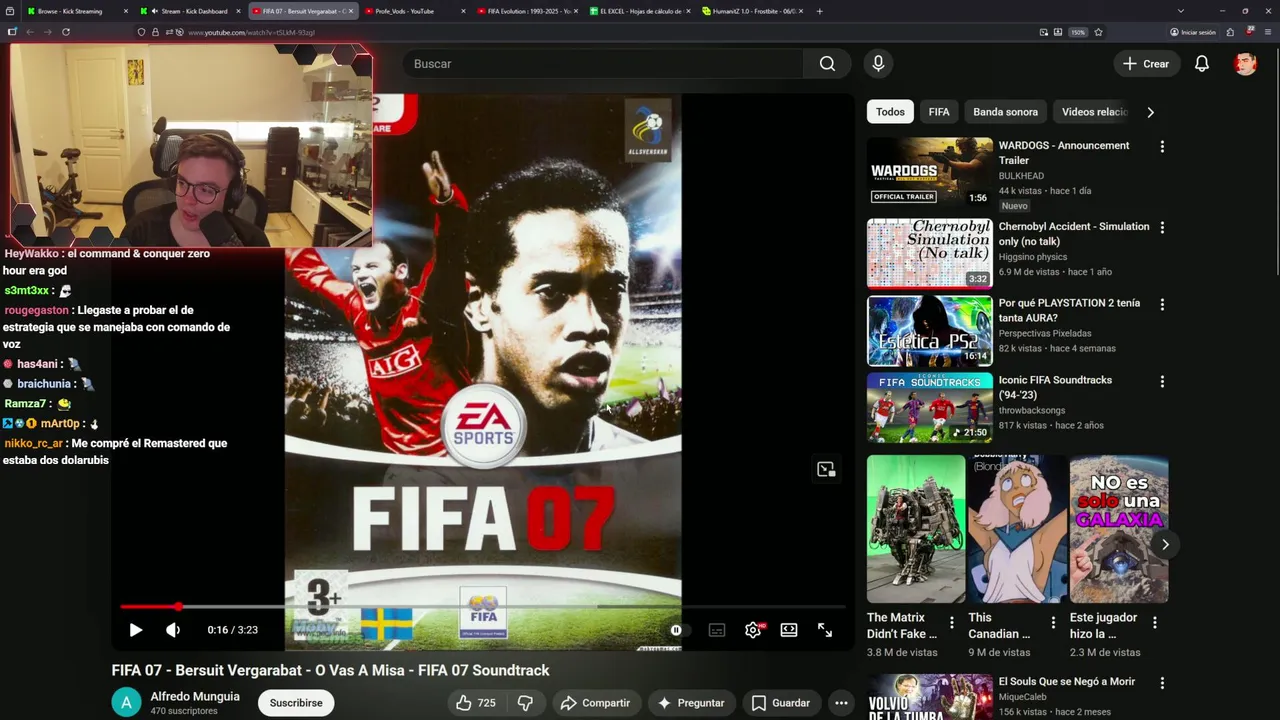Play the FIFA 07 video
Image resolution: width=1280 pixels, height=720 pixels.
[x=136, y=630]
